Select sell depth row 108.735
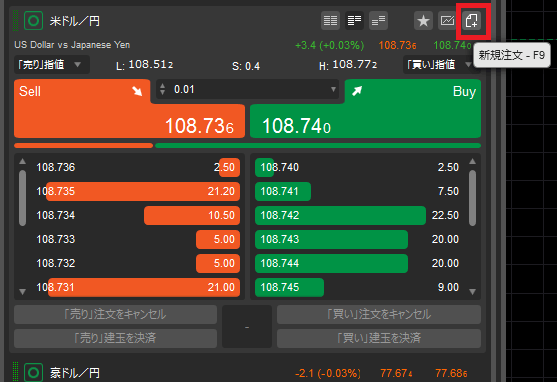 tap(138, 191)
